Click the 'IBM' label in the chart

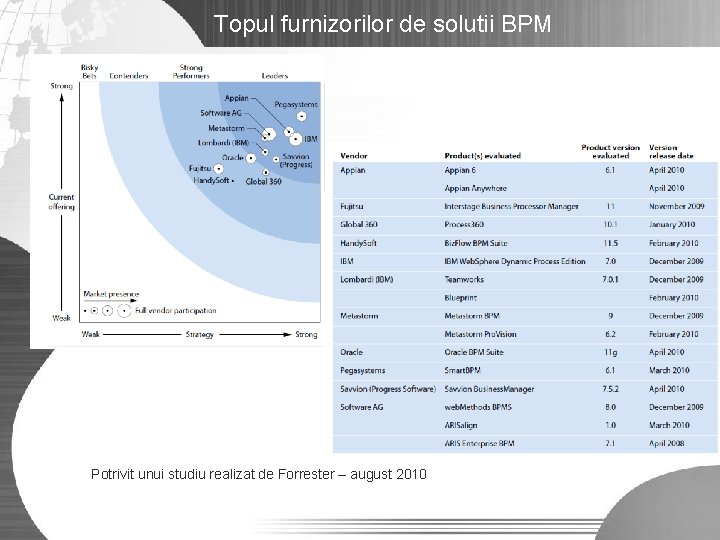pyautogui.click(x=310, y=139)
